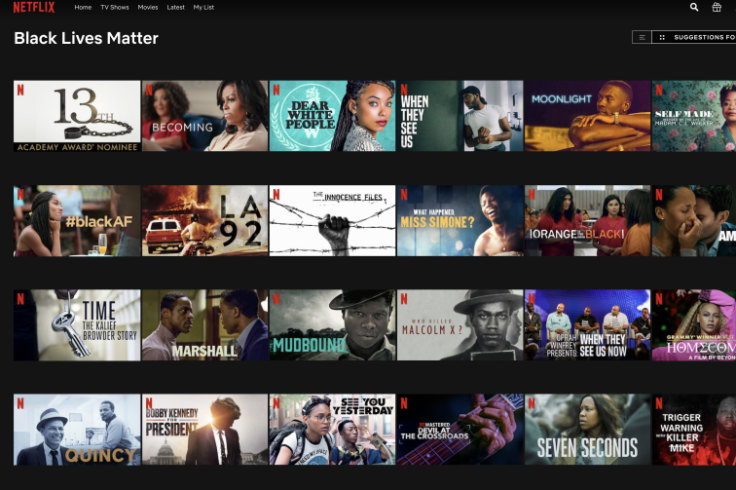Click the Netflix logo
This screenshot has height=490, width=736.
[33, 7]
